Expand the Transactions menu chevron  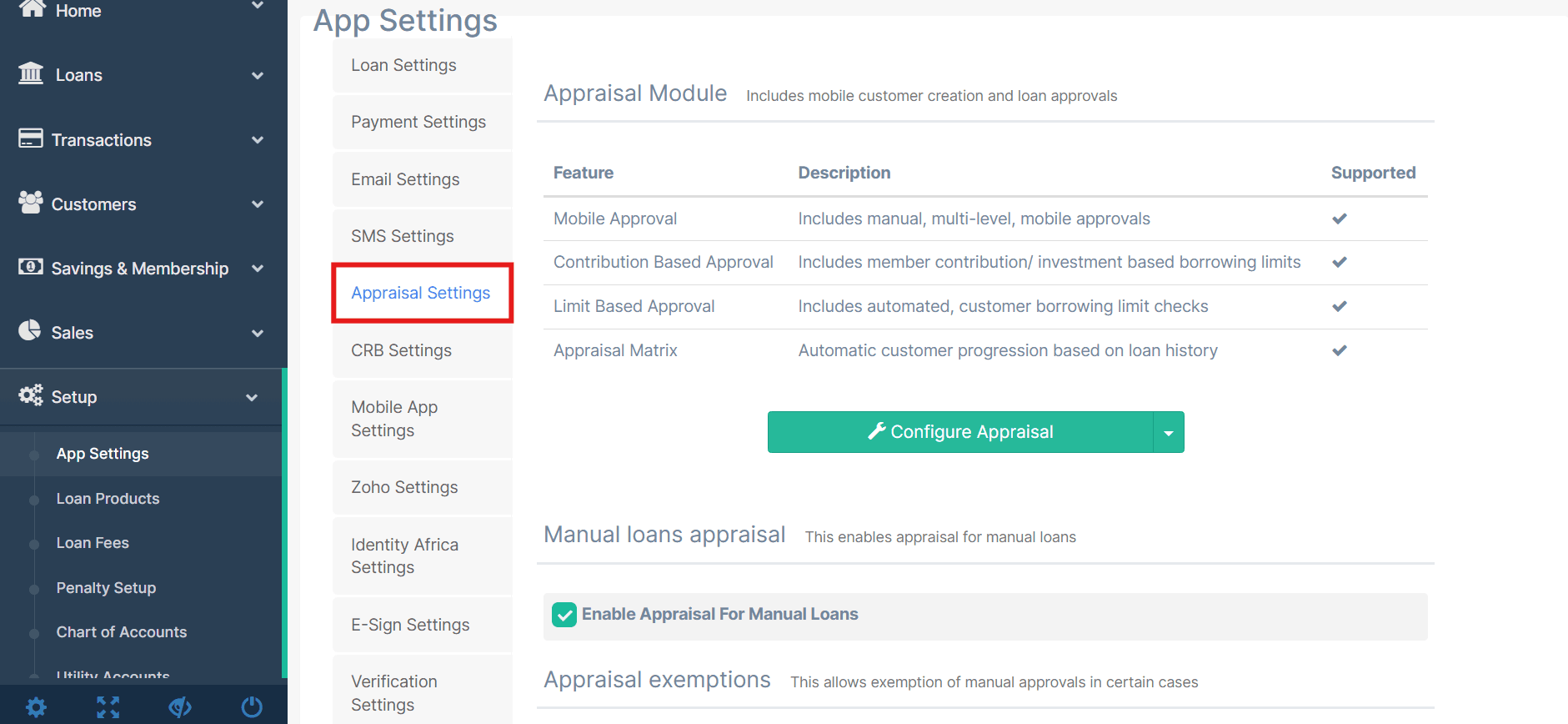click(x=258, y=140)
